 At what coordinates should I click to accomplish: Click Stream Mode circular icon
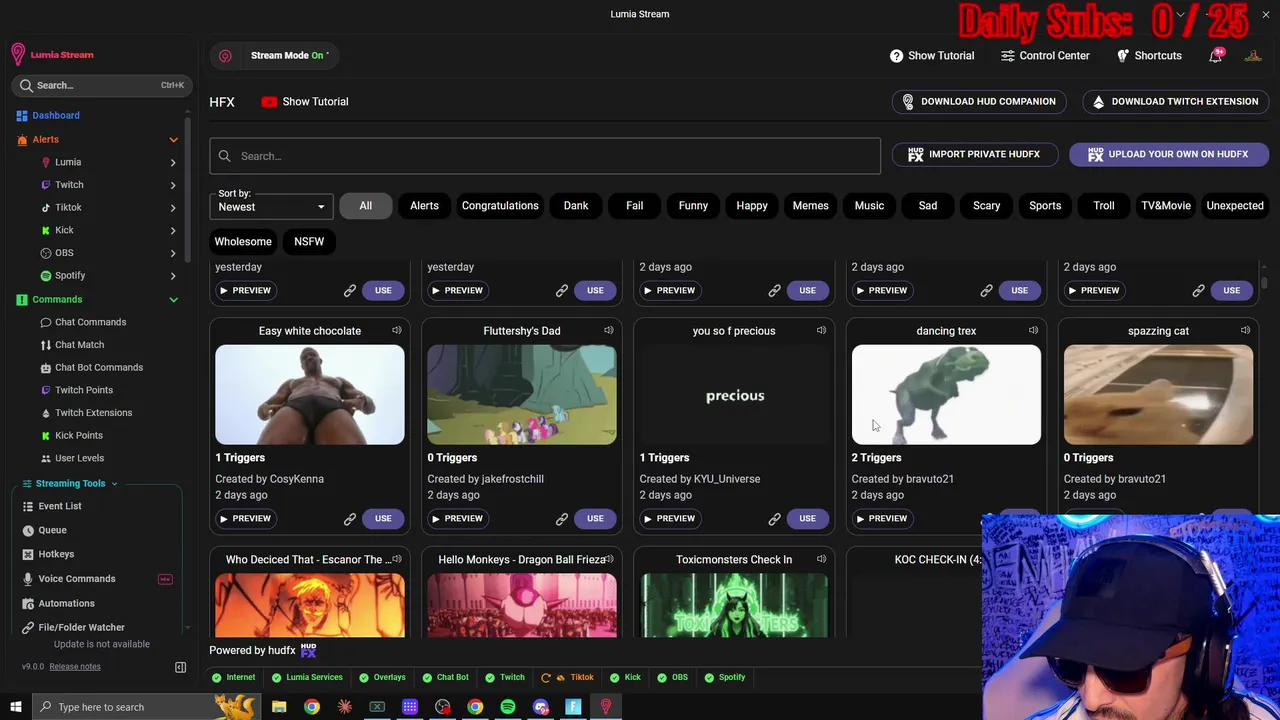pyautogui.click(x=225, y=56)
